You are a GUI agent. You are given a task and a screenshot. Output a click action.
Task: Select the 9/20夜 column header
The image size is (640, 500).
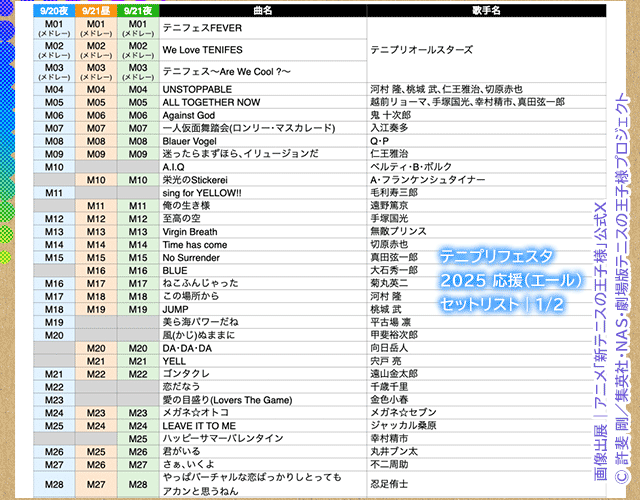[x=54, y=10]
